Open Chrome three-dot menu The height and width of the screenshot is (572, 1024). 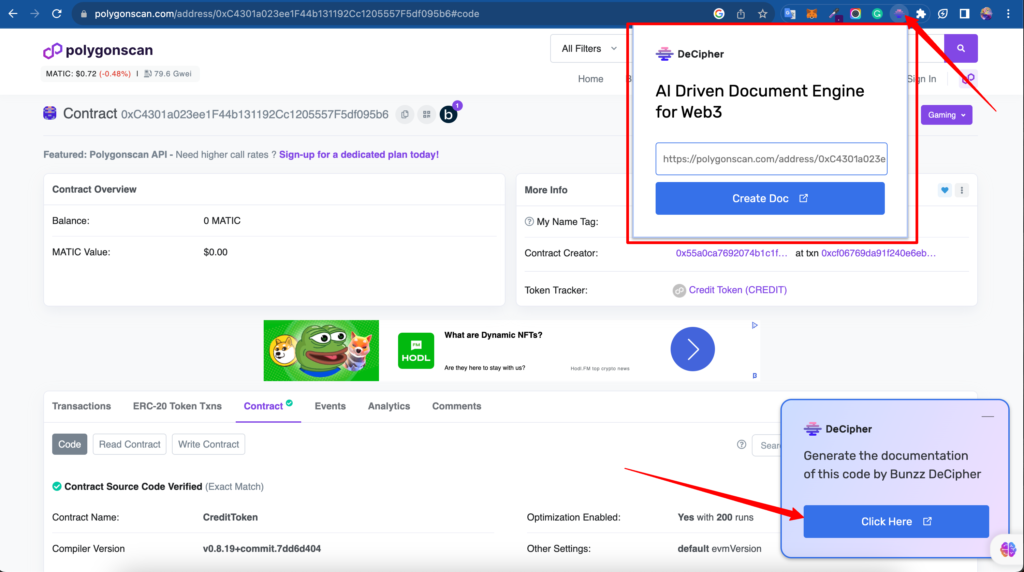[1008, 14]
